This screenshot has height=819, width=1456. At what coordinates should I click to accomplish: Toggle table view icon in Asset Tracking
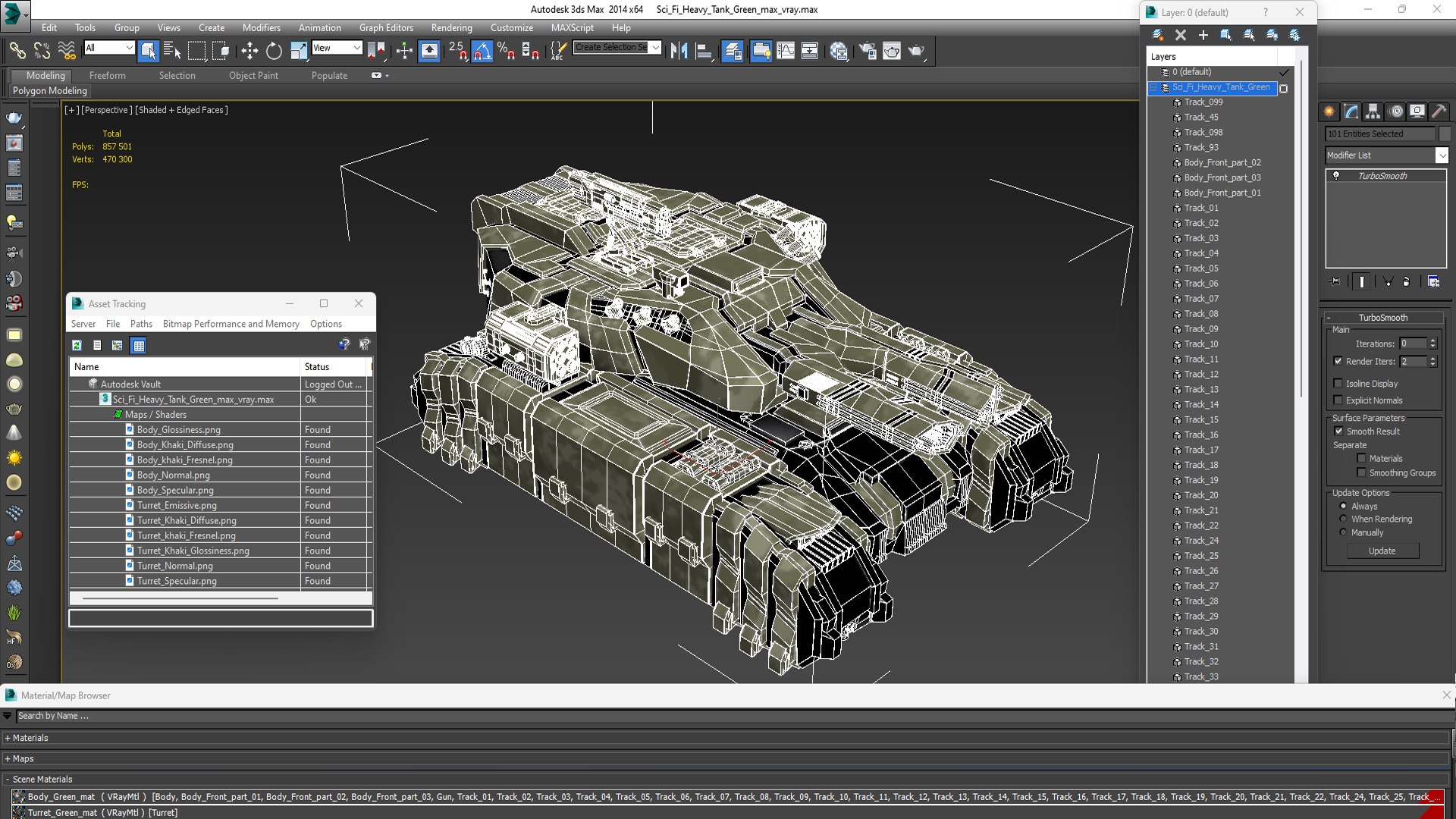tap(138, 345)
